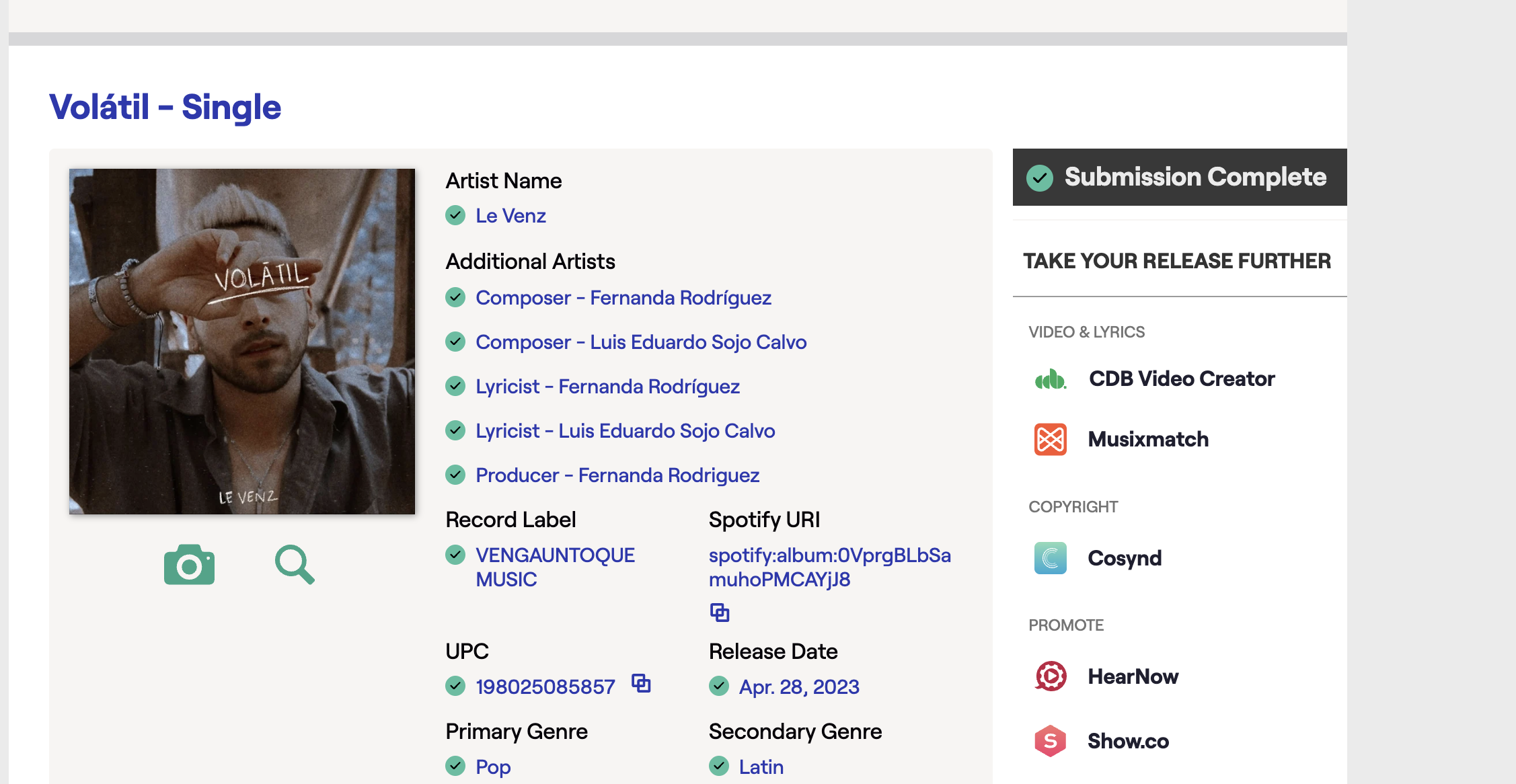Viewport: 1516px width, 784px height.
Task: Click the Show.co logo icon
Action: pos(1051,741)
